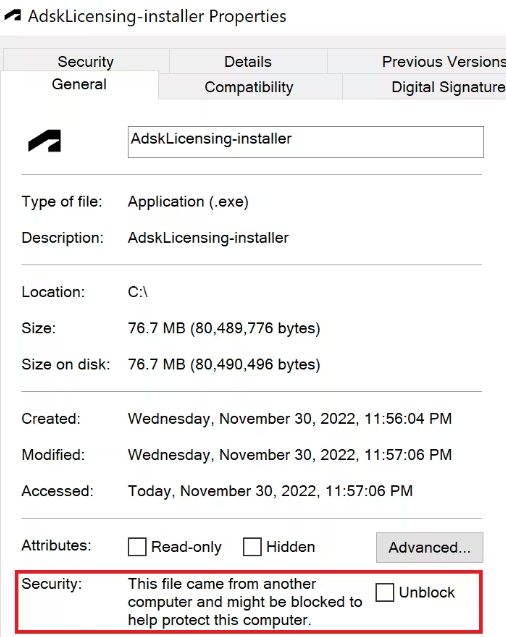
Task: Click the large Autodesk file icon
Action: pyautogui.click(x=44, y=141)
